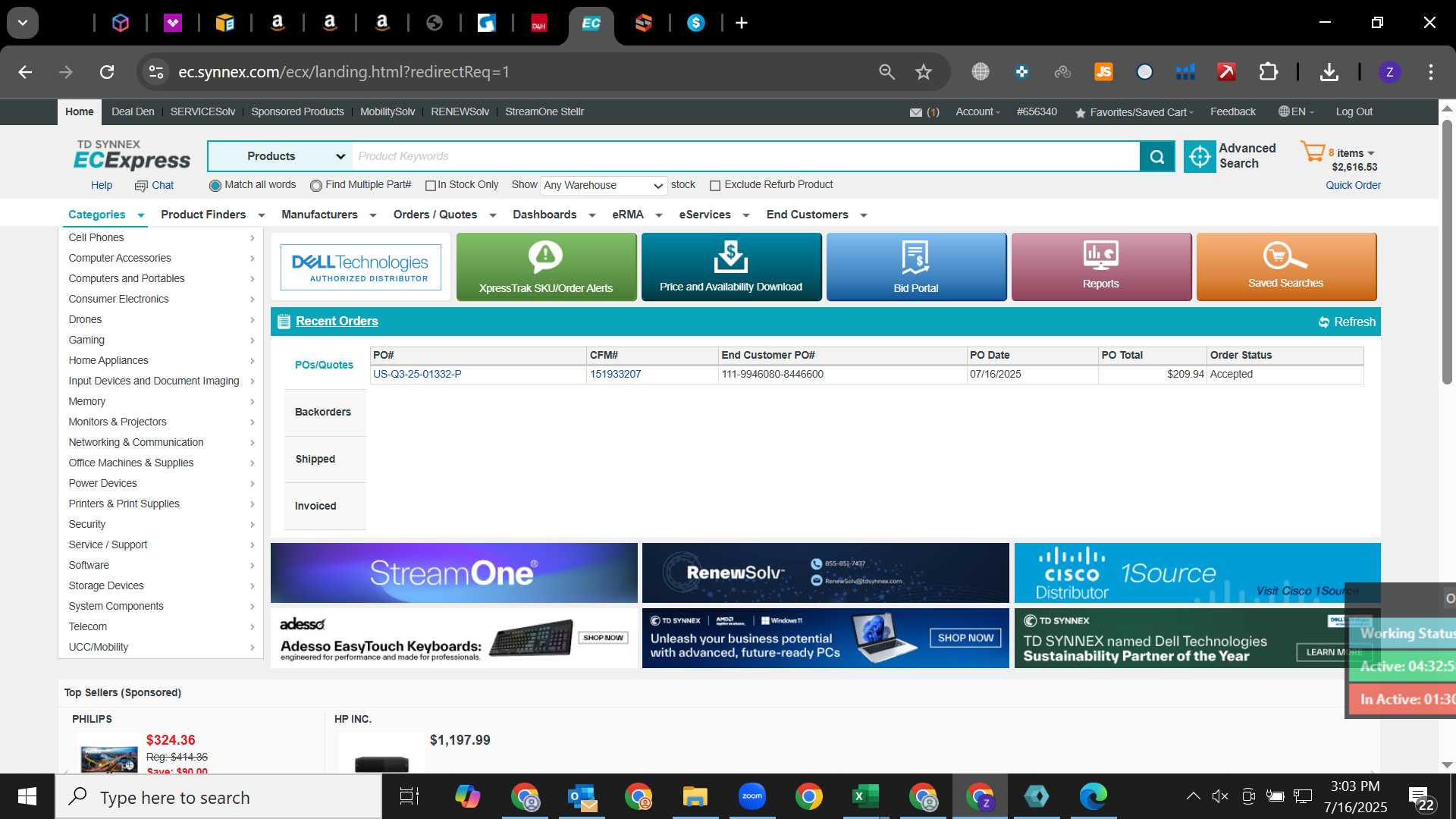Select Find Multiple Part# radio button

[x=316, y=186]
